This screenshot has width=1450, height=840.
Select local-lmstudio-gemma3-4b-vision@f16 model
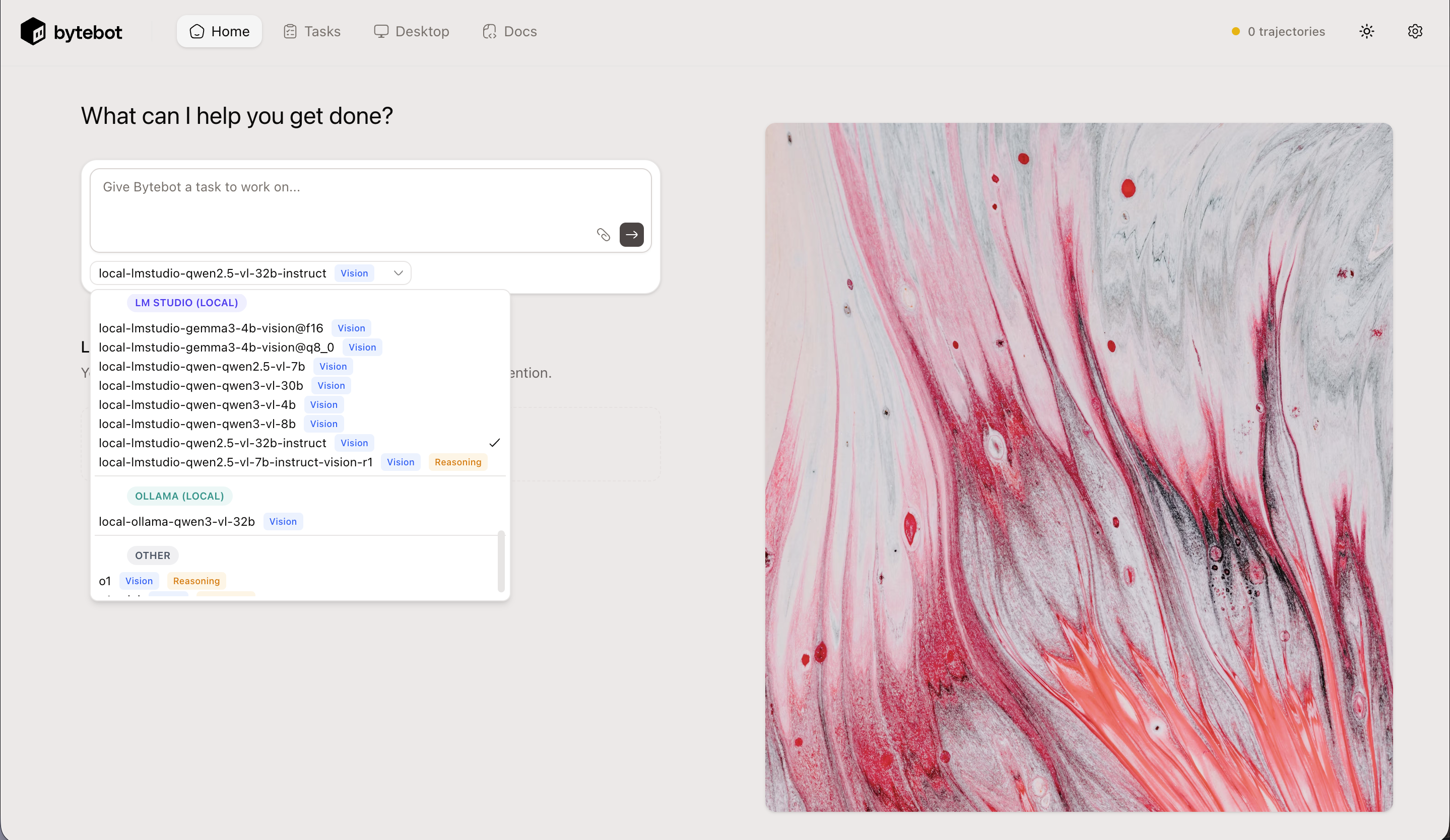211,328
